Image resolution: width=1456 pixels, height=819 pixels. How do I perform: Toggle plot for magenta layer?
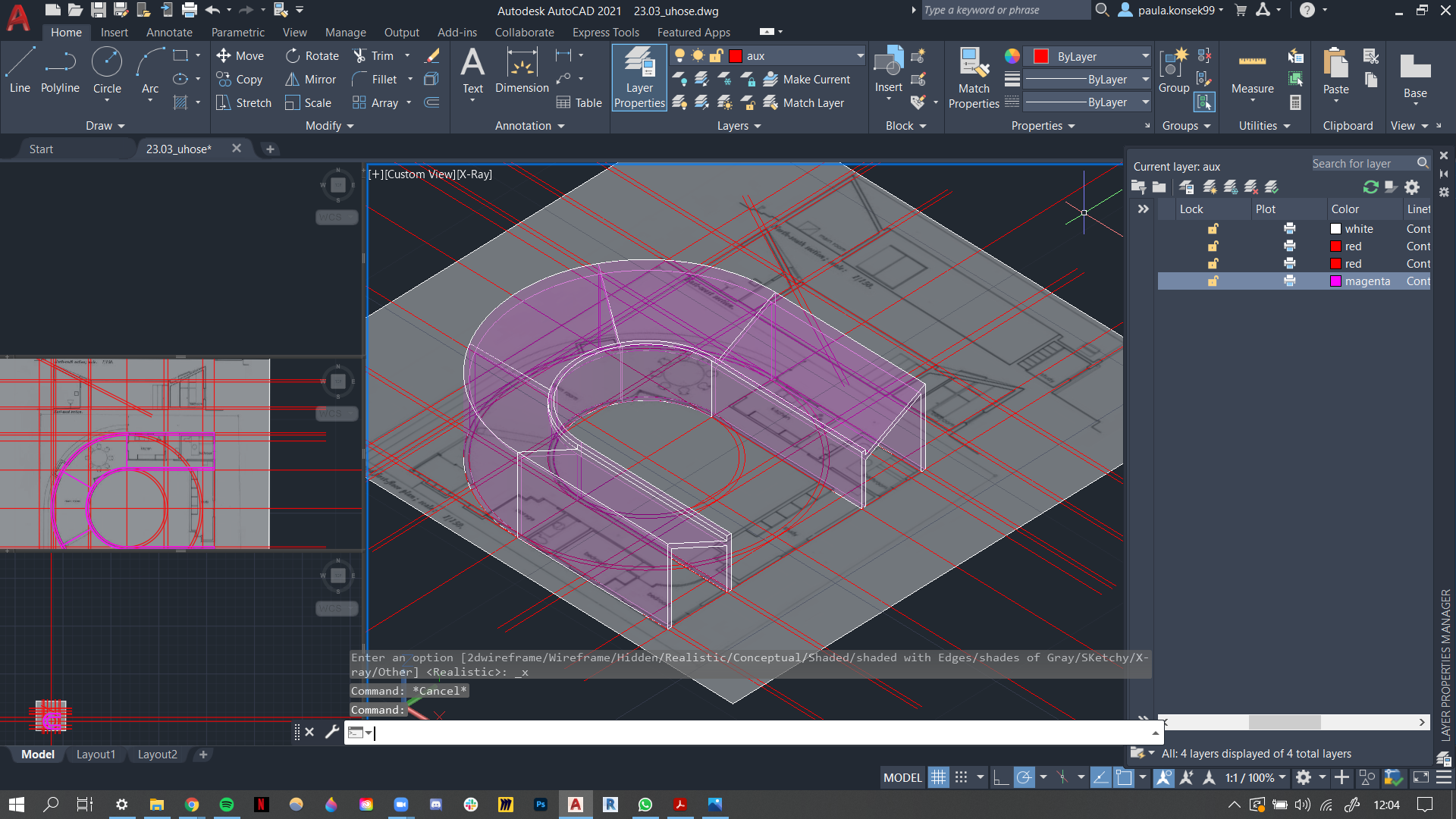[1289, 281]
